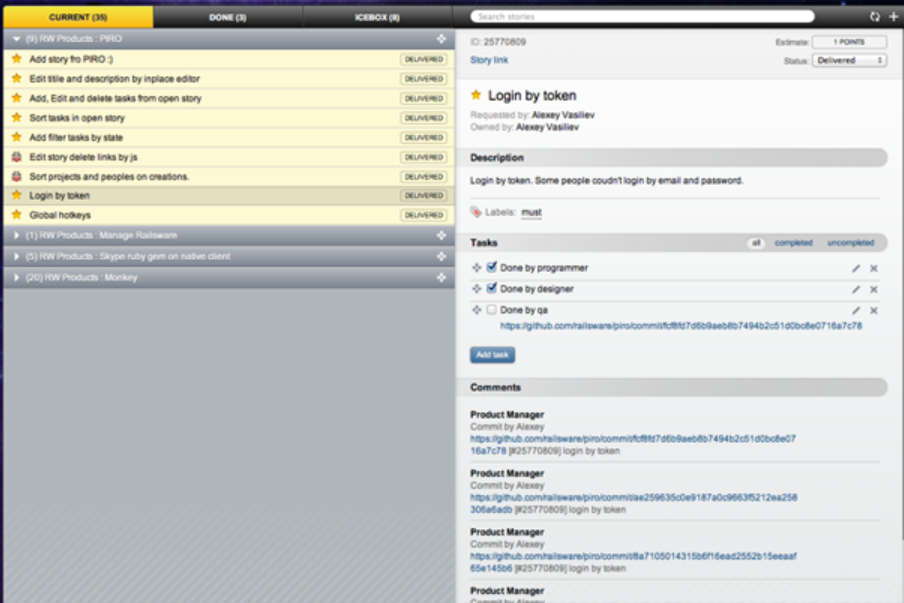This screenshot has height=603, width=904.
Task: Click bug icon of 'Sort projects and peoples' story
Action: [x=17, y=176]
